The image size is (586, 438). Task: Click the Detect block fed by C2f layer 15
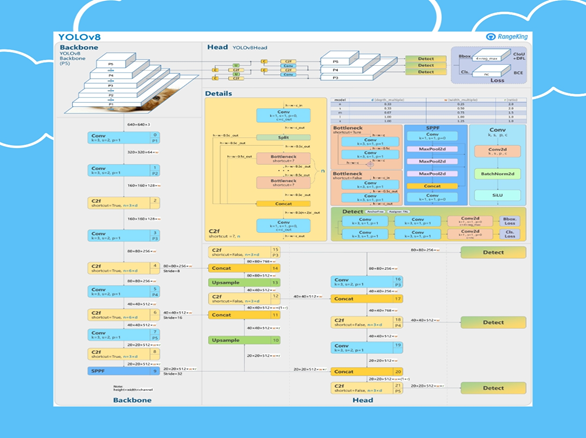tap(493, 252)
